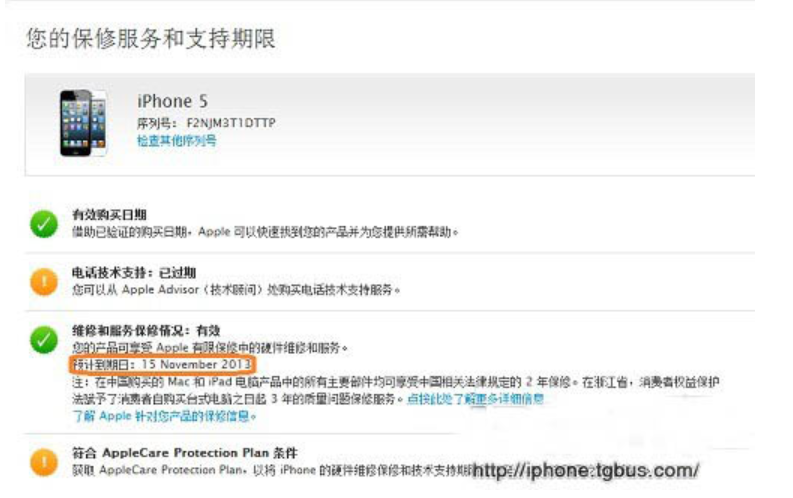
Task: Click the 电话技术支持：已过期 heading
Action: click(134, 273)
